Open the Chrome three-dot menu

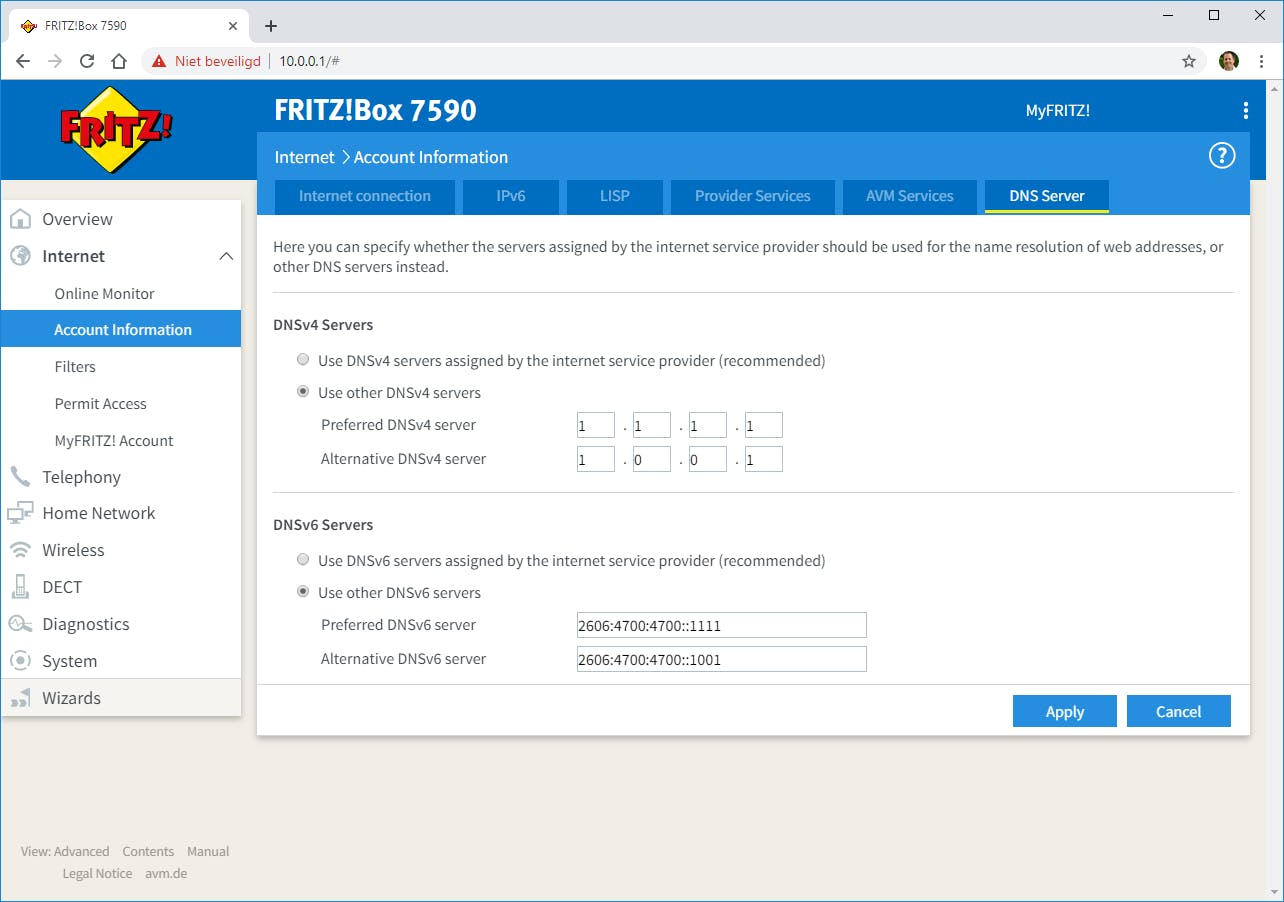(1262, 61)
